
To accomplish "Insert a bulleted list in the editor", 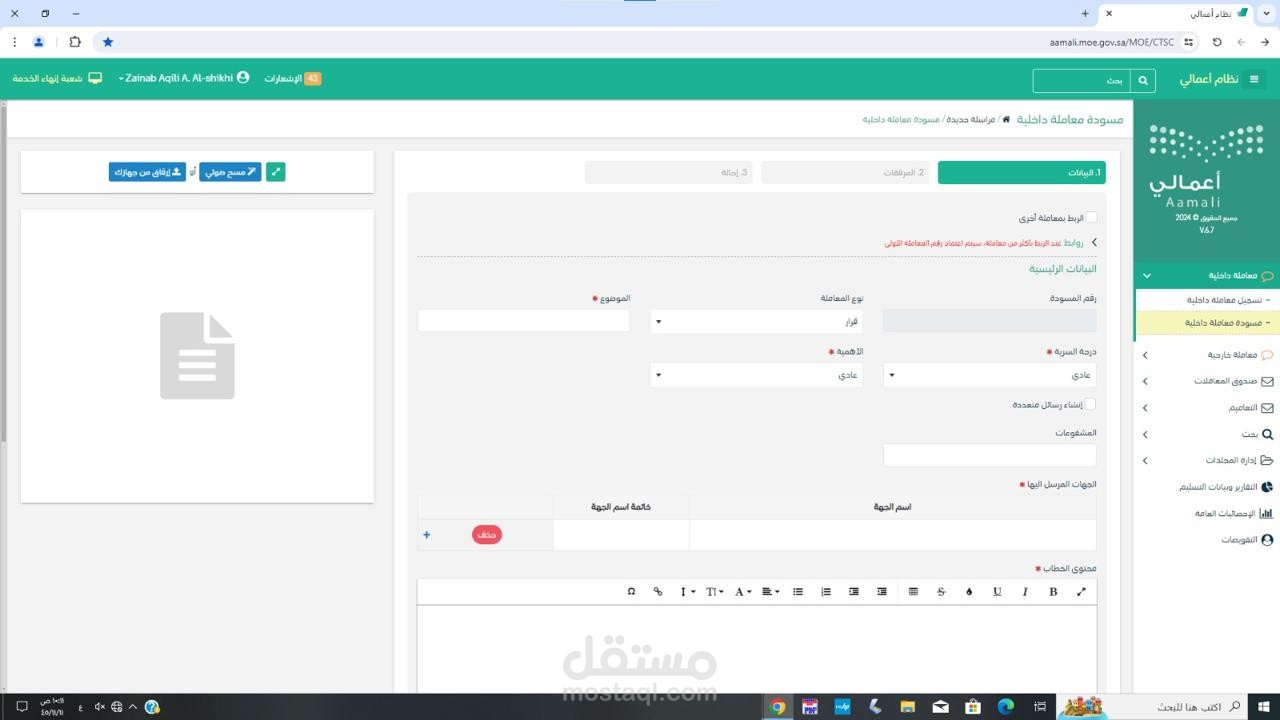I will (x=798, y=592).
